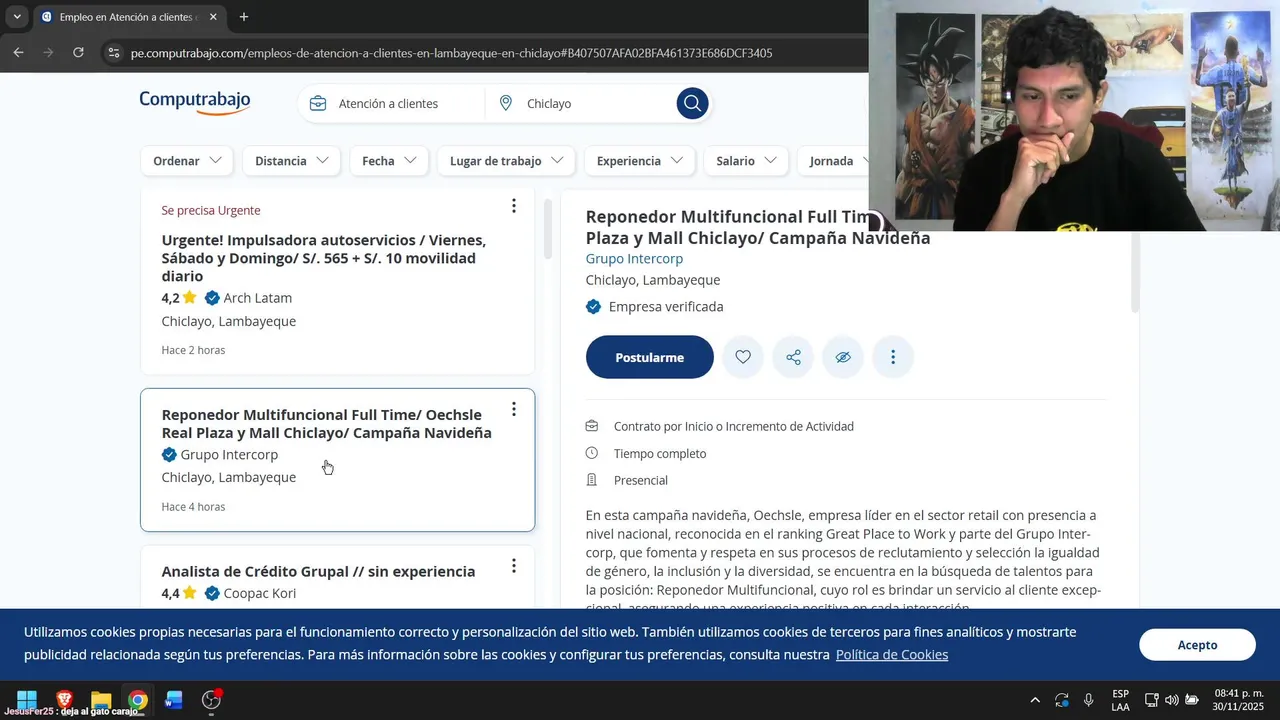1280x720 pixels.
Task: Open three-dot menu on Impulsadora autoservicios card
Action: (x=513, y=206)
